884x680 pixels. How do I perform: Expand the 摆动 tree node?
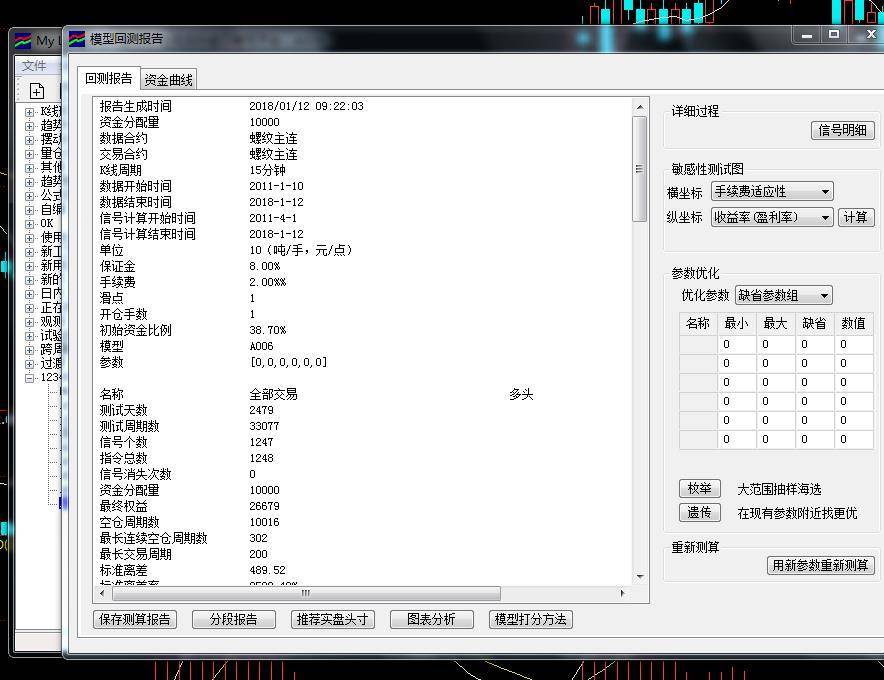[x=29, y=140]
